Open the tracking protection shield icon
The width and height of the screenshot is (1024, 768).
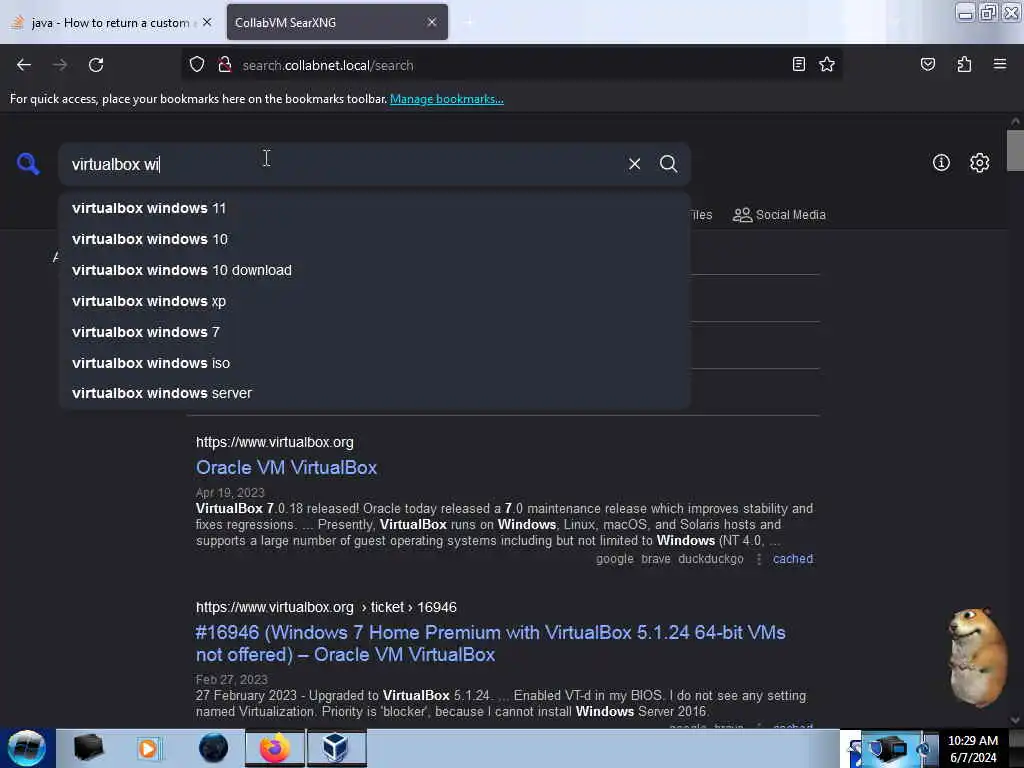(197, 65)
